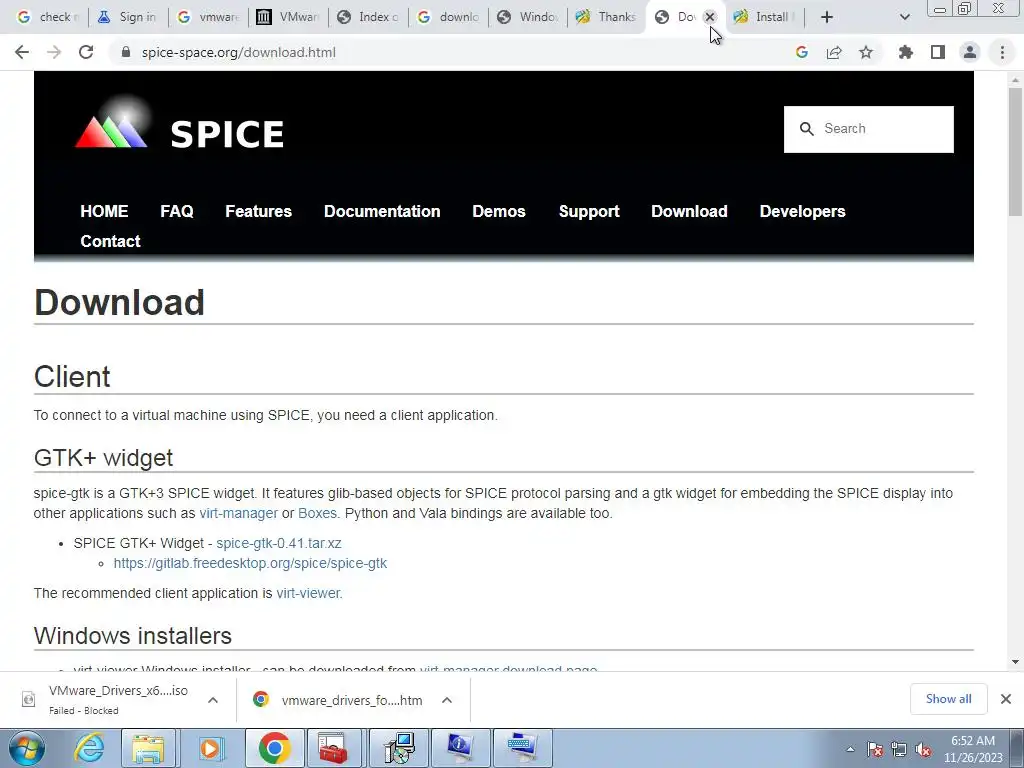Open the Windows Start menu

(26, 748)
